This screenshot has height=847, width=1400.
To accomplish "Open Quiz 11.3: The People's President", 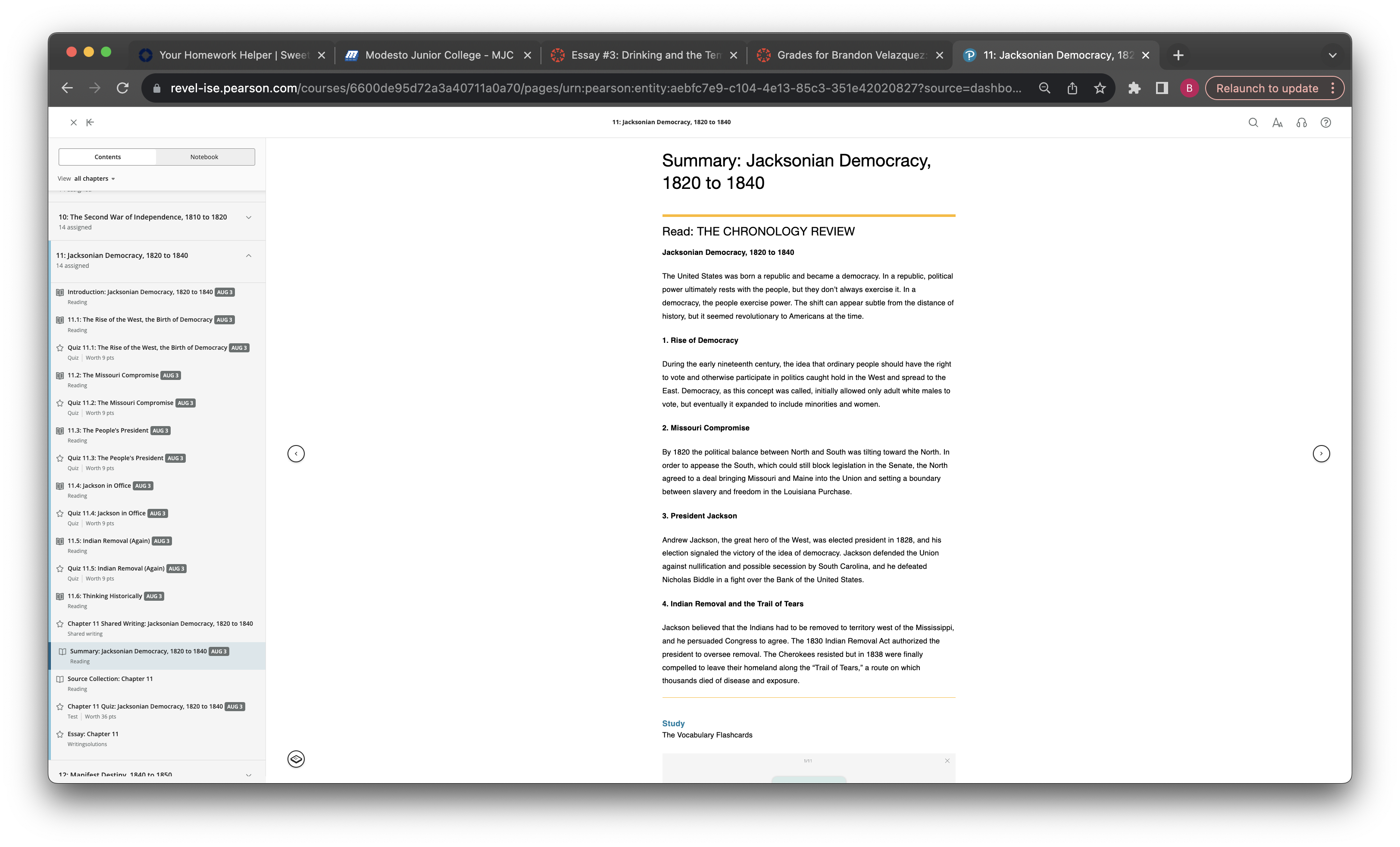I will 116,458.
